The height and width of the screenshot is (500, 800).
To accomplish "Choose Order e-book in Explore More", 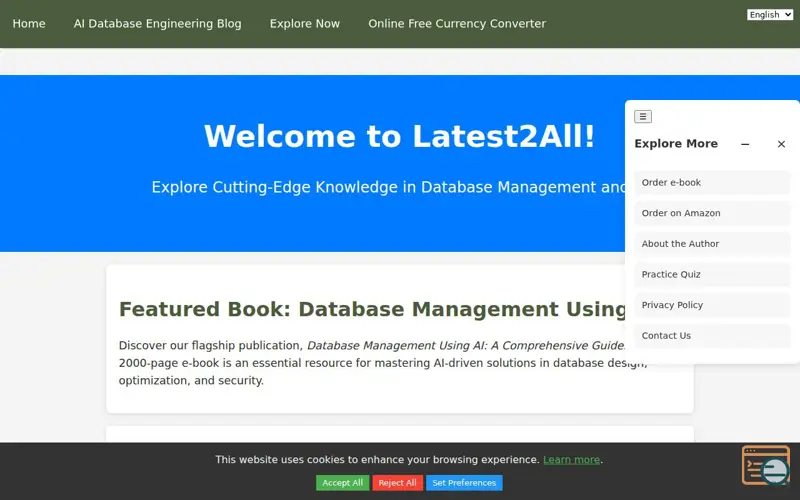I will pos(712,183).
